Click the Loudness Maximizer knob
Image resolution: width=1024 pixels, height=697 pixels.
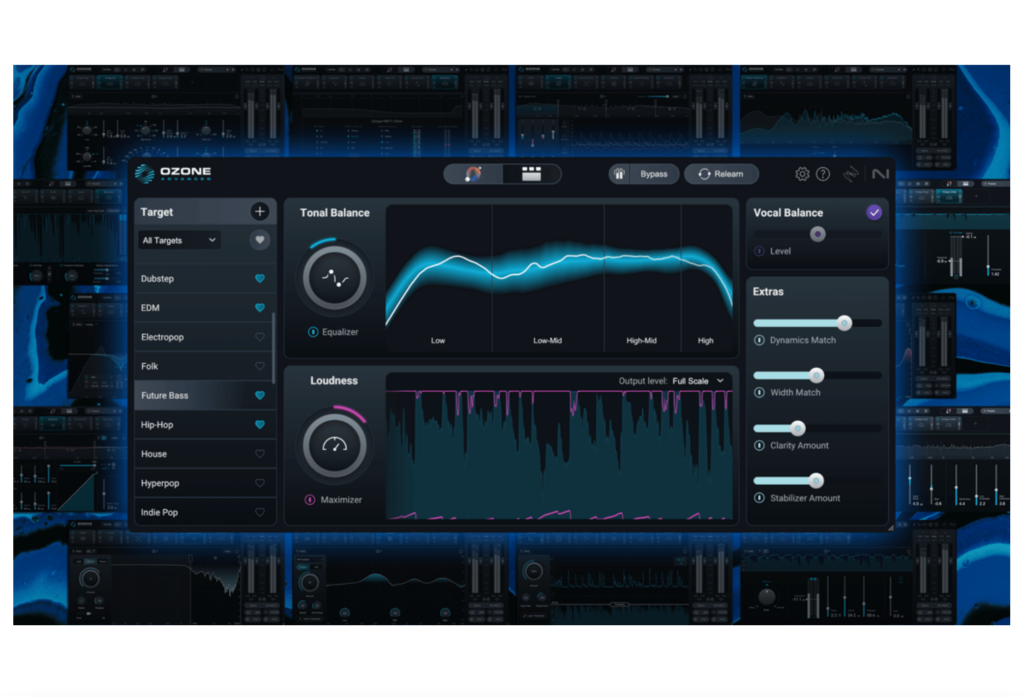coord(334,446)
